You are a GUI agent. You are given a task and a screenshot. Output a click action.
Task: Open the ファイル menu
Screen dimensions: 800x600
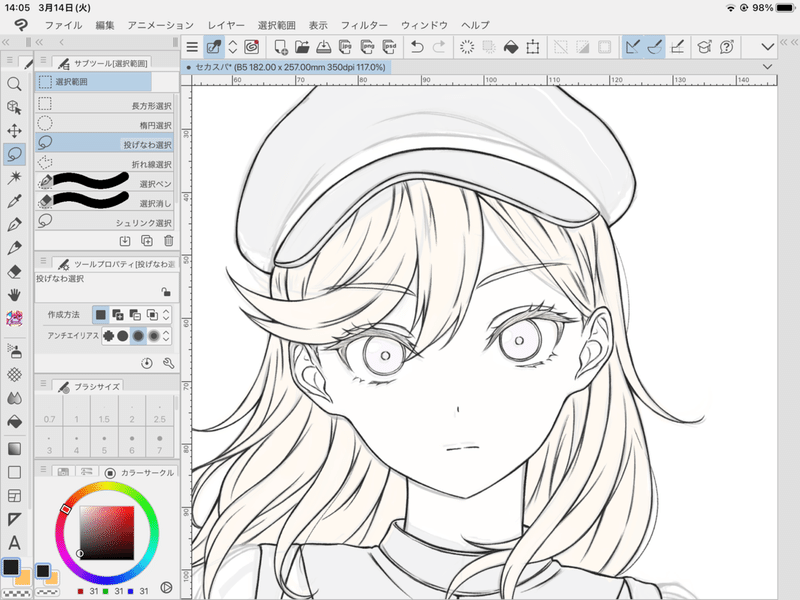[x=63, y=25]
